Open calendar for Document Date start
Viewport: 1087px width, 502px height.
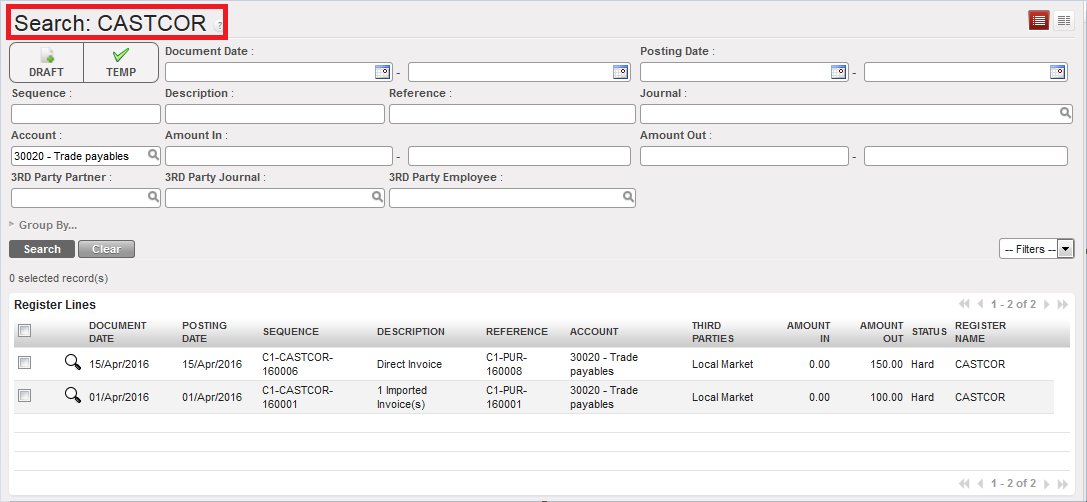pos(381,72)
